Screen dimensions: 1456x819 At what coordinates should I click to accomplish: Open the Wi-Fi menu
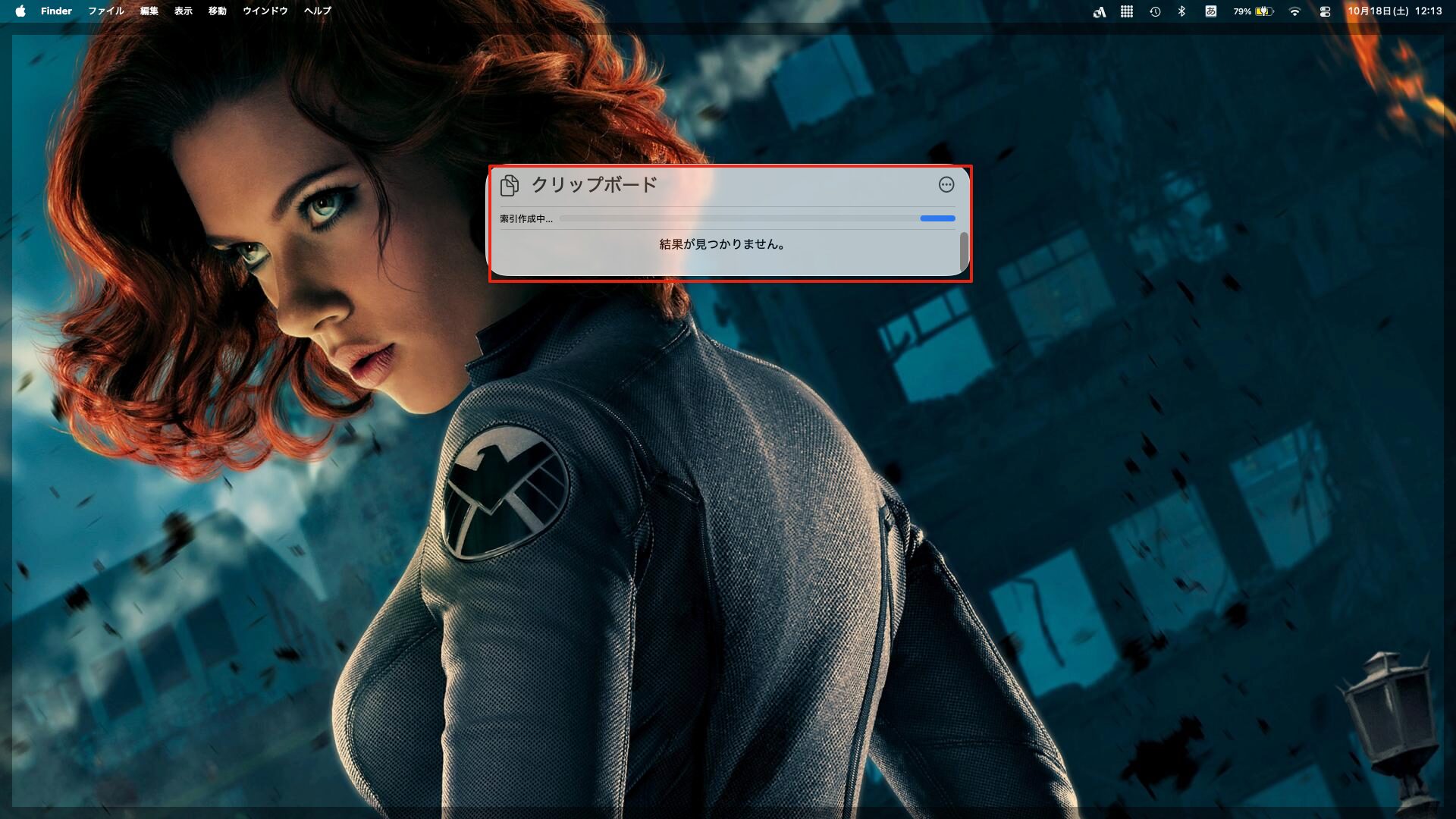(x=1295, y=11)
